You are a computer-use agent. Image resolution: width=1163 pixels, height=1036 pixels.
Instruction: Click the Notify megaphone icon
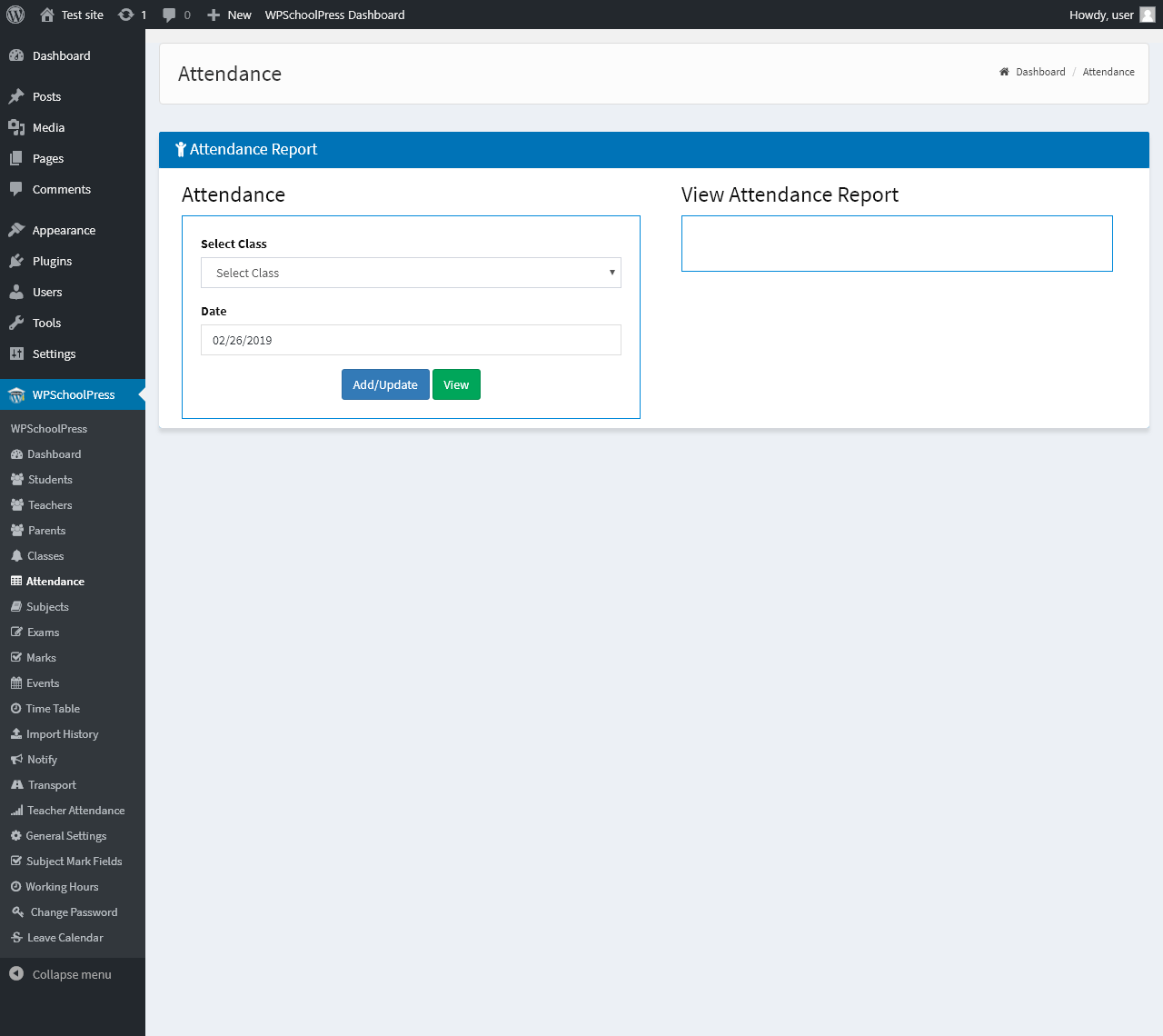[16, 760]
